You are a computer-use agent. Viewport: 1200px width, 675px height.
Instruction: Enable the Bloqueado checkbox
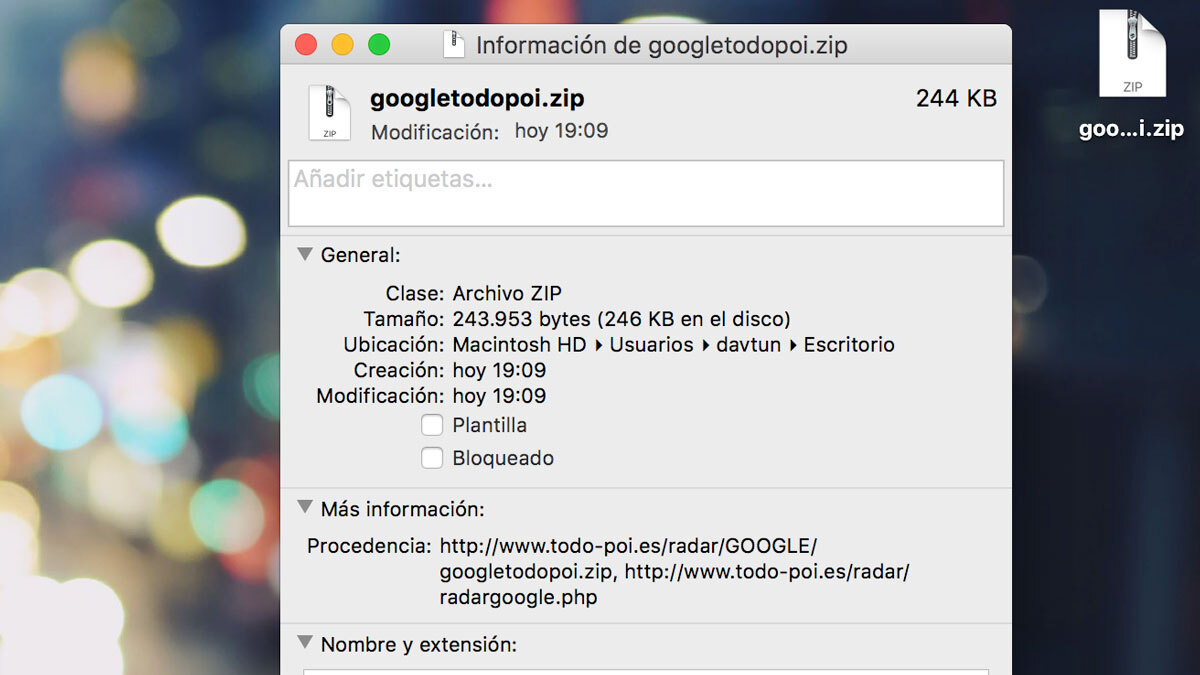point(432,458)
